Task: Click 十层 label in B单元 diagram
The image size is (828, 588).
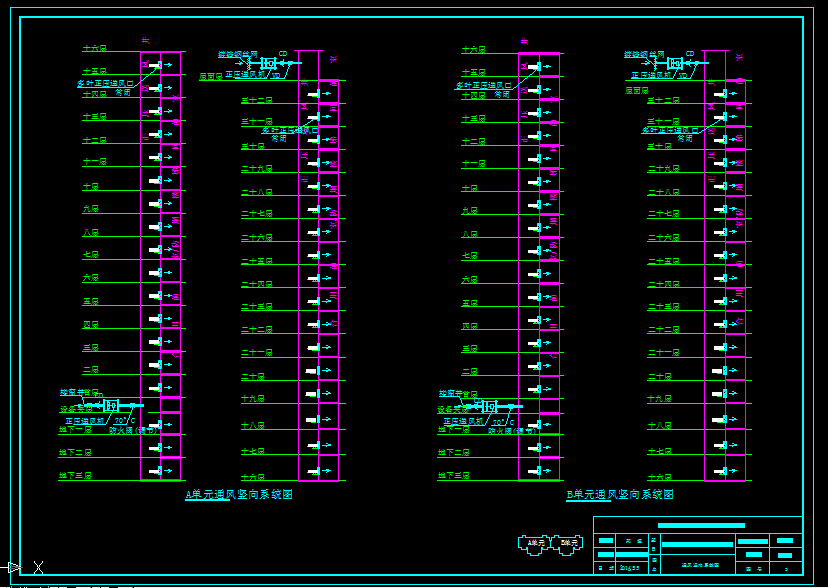Action: [470, 188]
